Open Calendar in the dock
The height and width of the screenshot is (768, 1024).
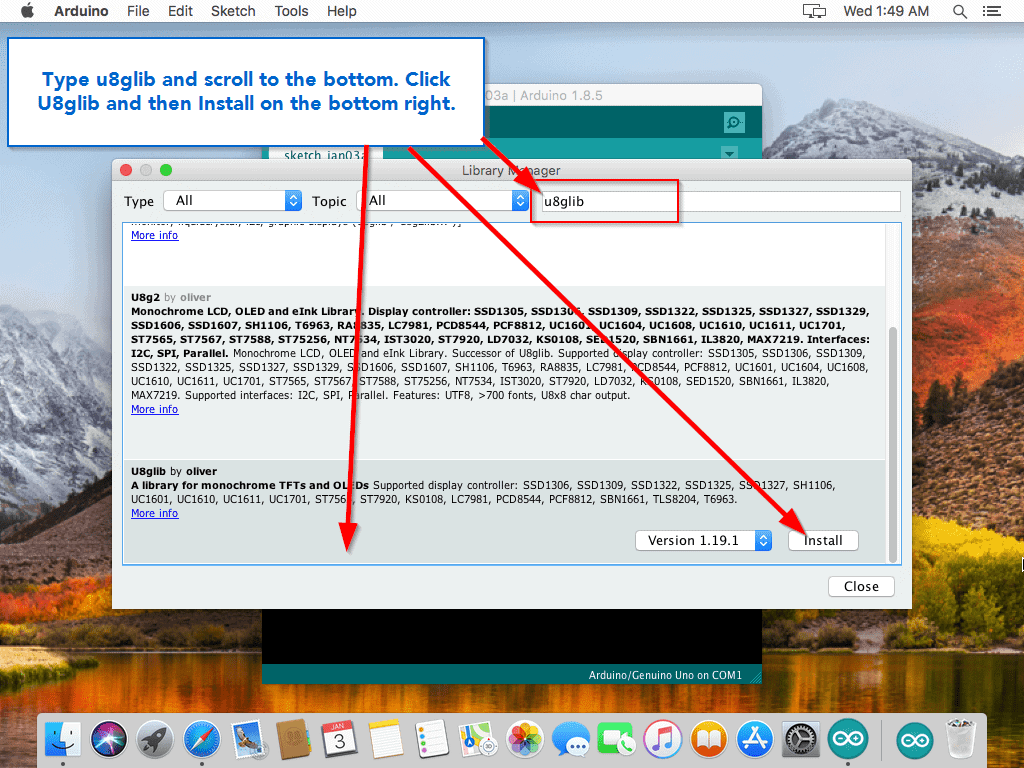(339, 740)
